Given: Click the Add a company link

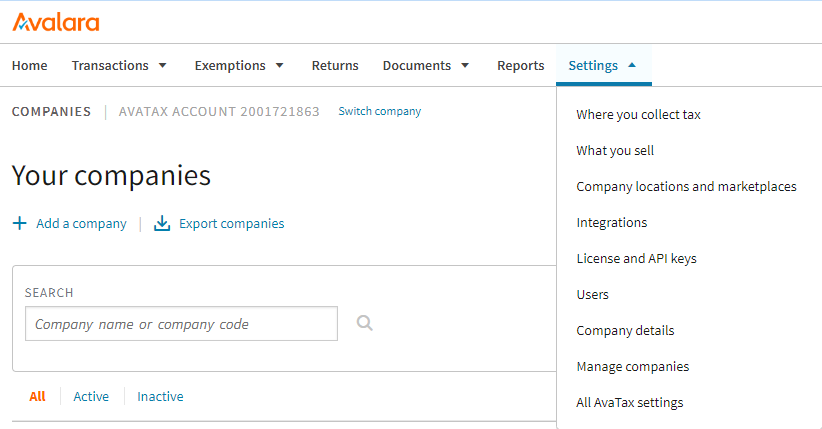Looking at the screenshot, I should [x=81, y=223].
